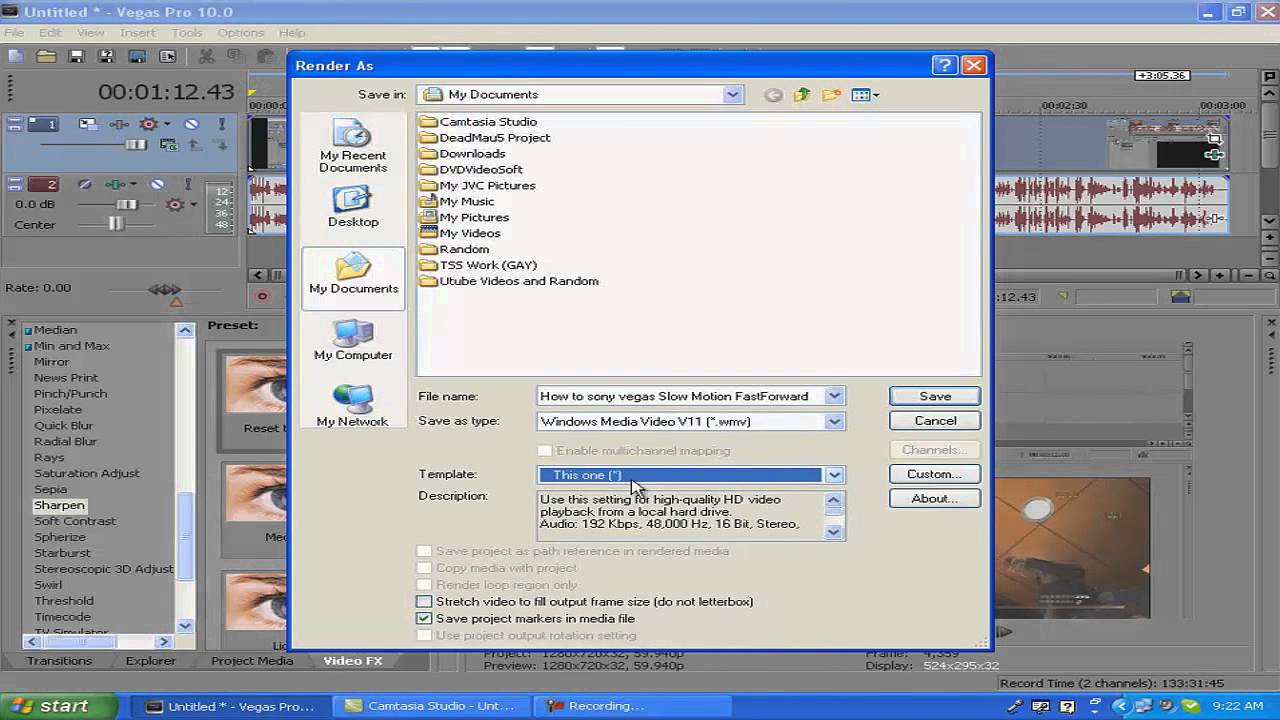
Task: Click the Cancel button in Render As dialog
Action: [935, 421]
